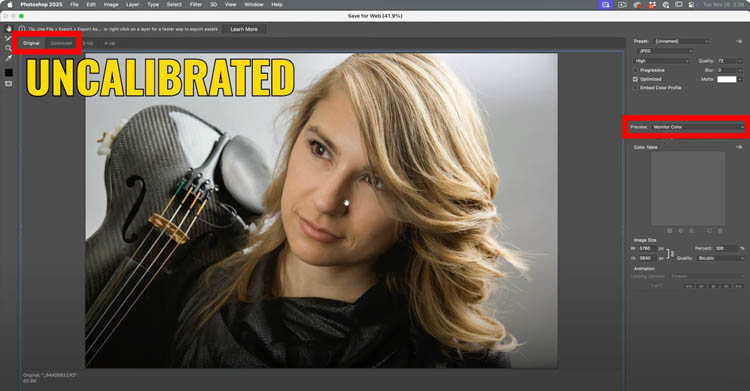Open the Image menu
750x391 pixels.
coord(111,4)
